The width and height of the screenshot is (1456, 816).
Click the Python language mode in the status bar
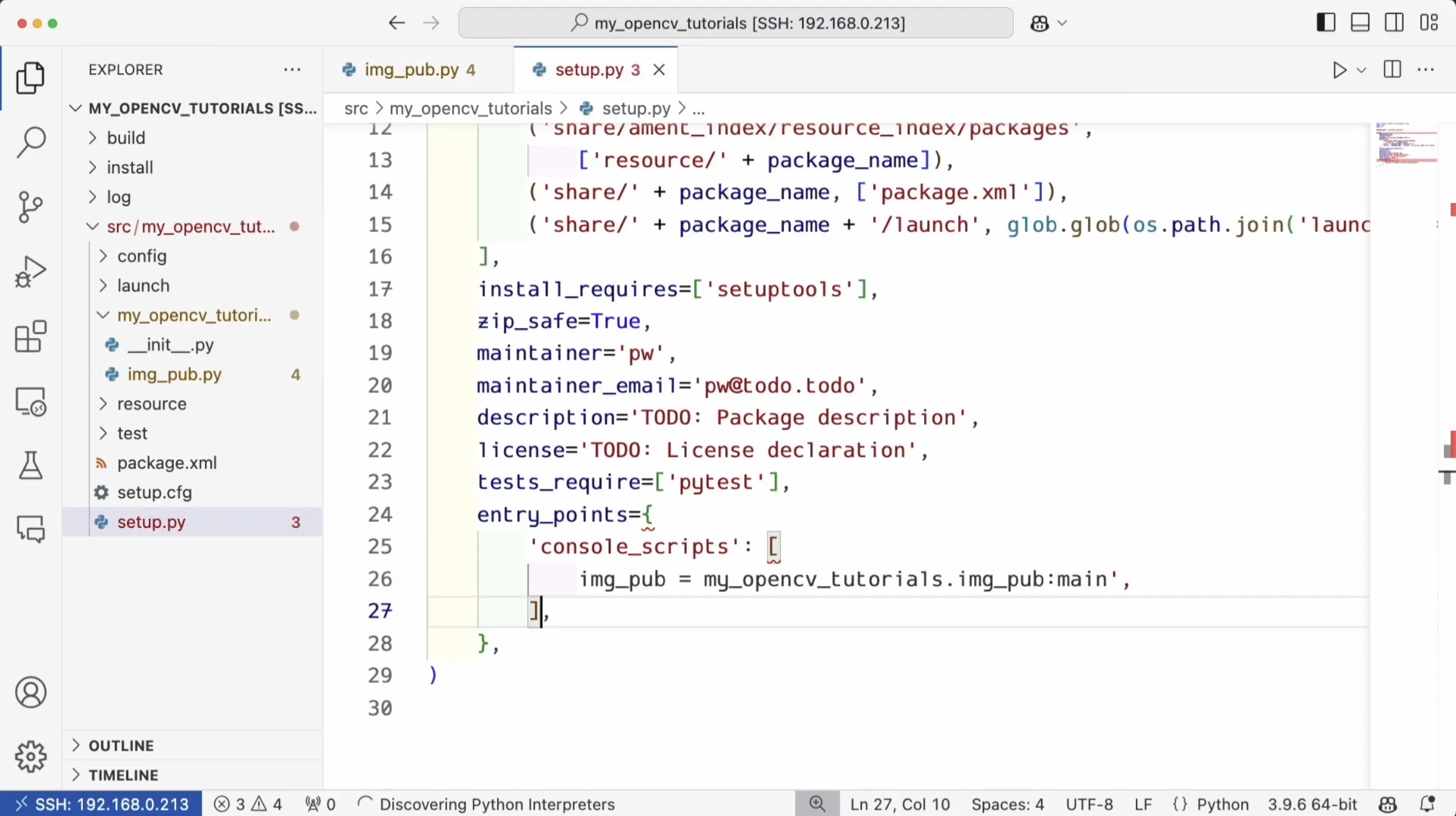[x=1222, y=804]
